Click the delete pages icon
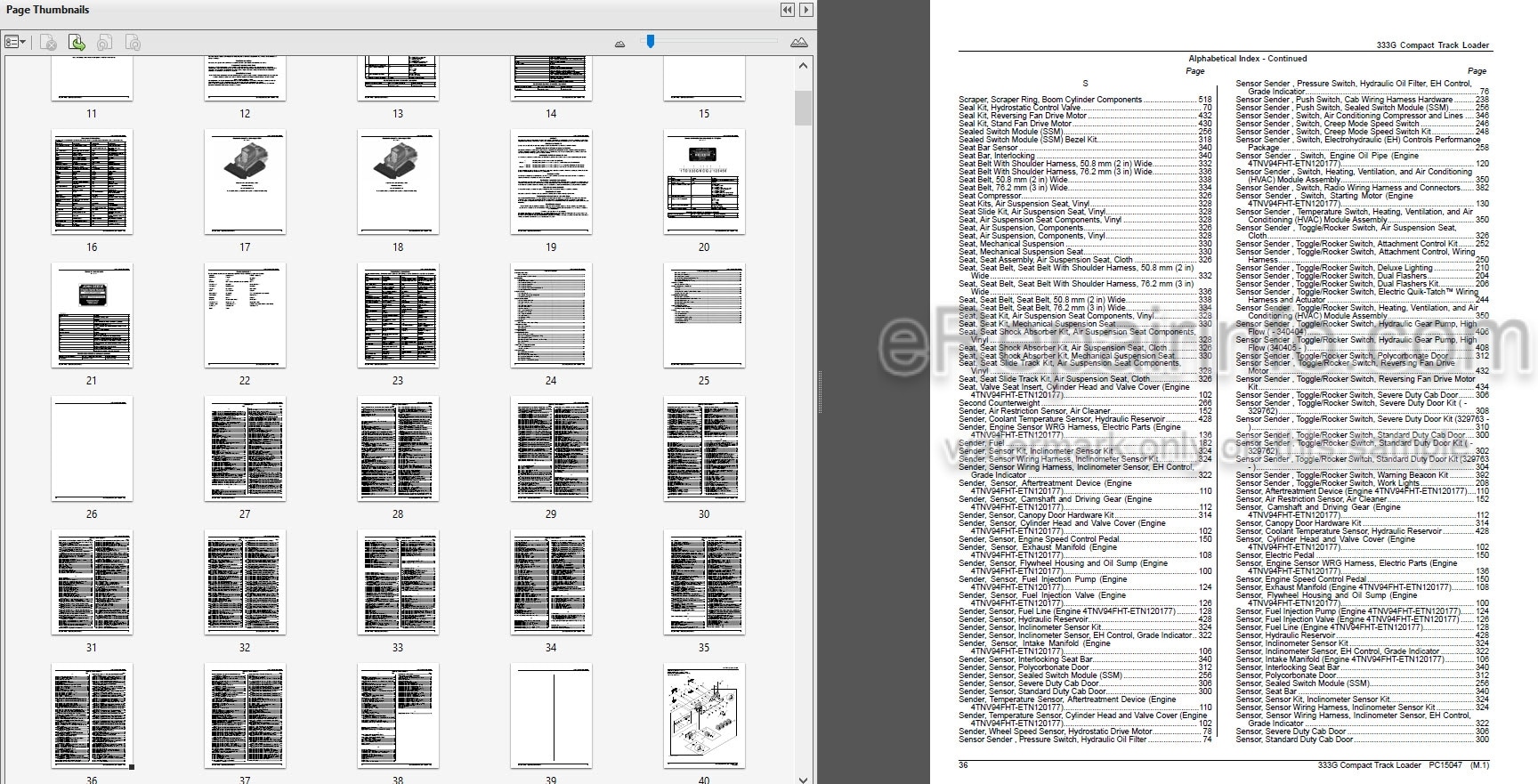The height and width of the screenshot is (784, 1538). coord(49,42)
